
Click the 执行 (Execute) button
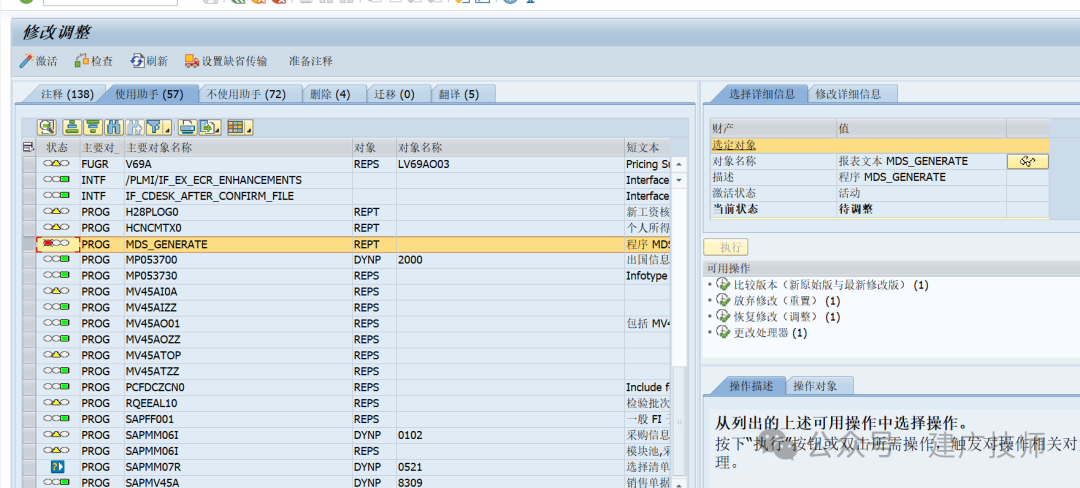click(x=725, y=248)
